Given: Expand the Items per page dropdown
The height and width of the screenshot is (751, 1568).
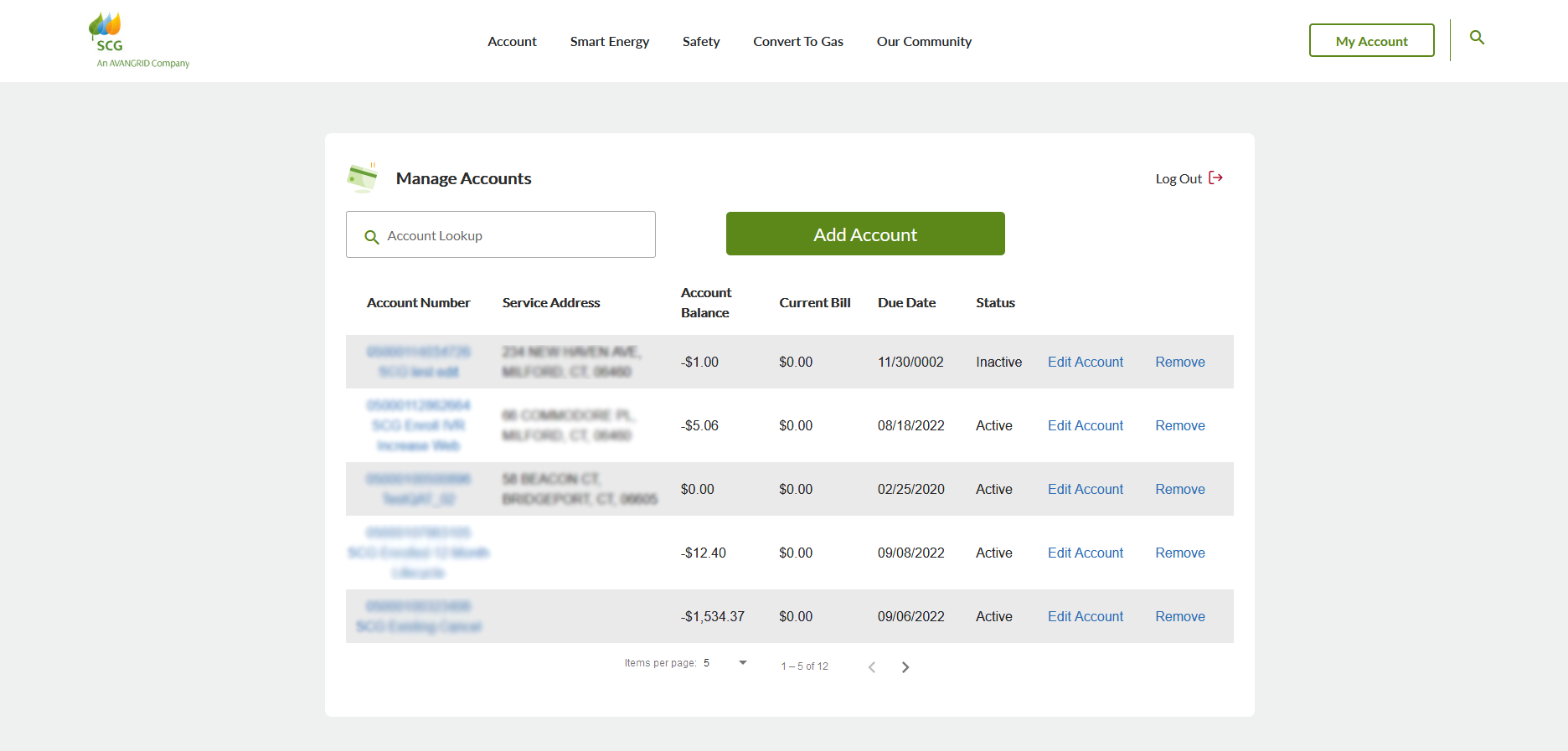Looking at the screenshot, I should [x=742, y=663].
